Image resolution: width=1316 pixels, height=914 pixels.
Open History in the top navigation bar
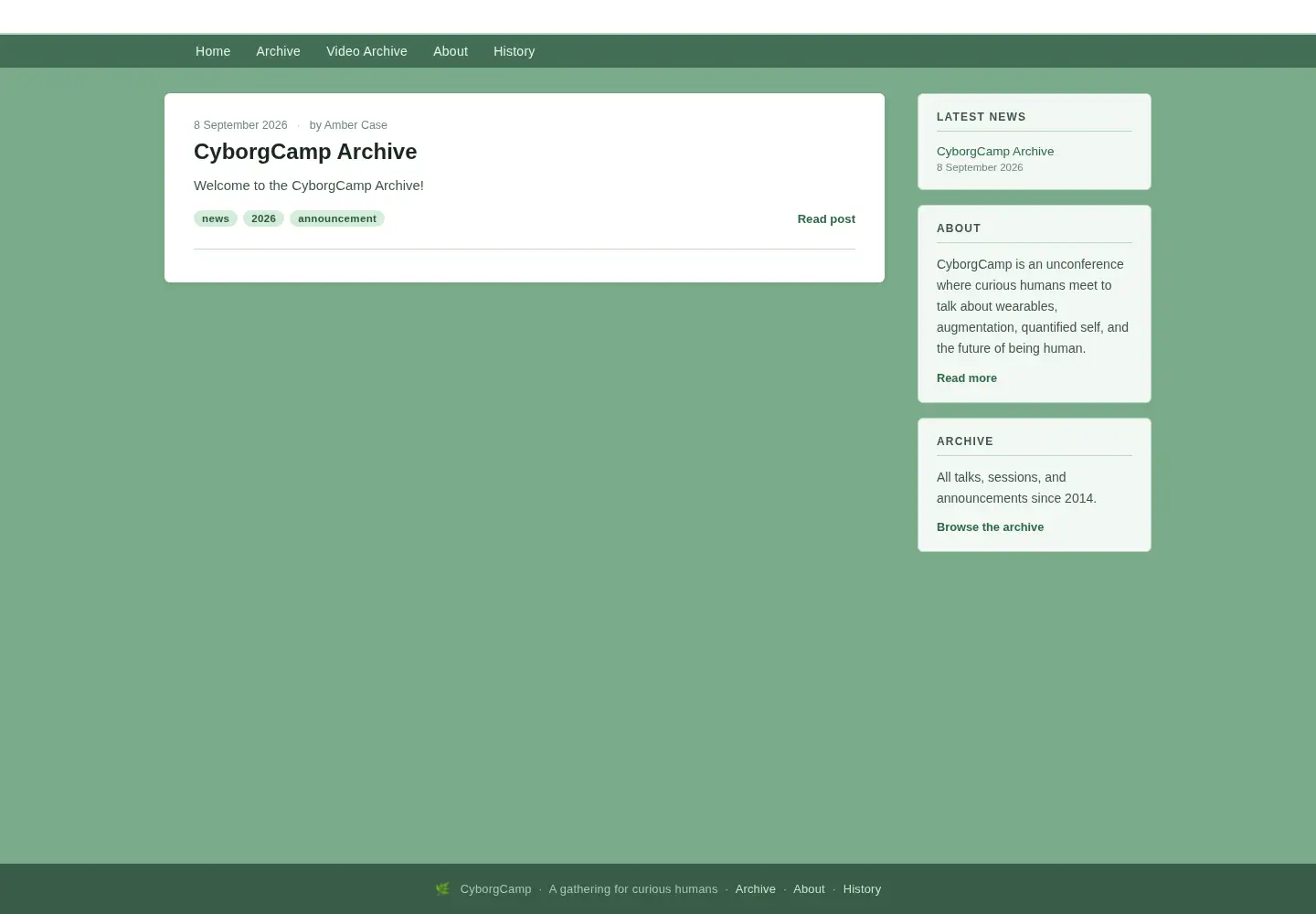514,51
